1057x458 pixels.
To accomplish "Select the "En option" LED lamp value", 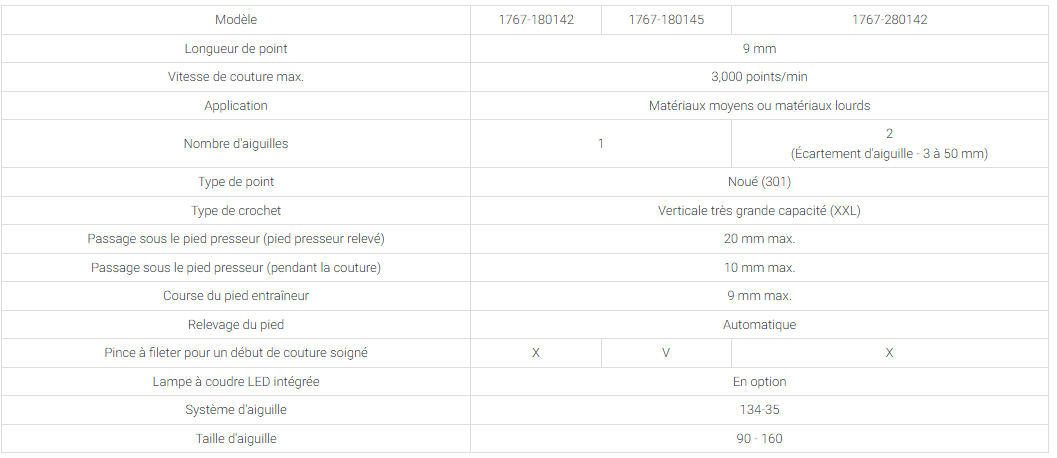I will [x=759, y=382].
